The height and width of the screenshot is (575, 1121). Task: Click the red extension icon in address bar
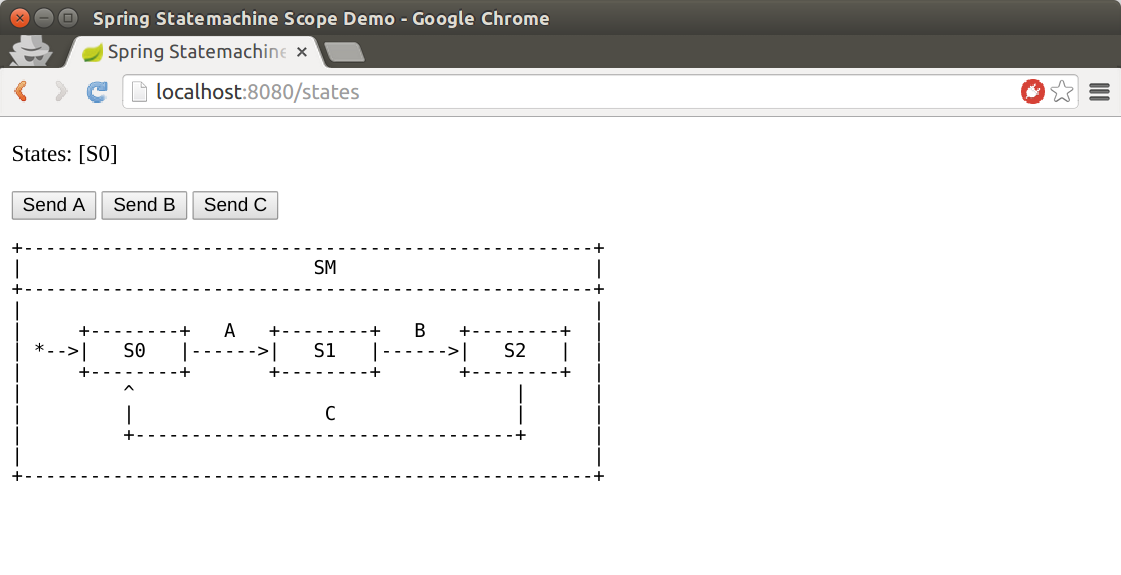click(1032, 92)
